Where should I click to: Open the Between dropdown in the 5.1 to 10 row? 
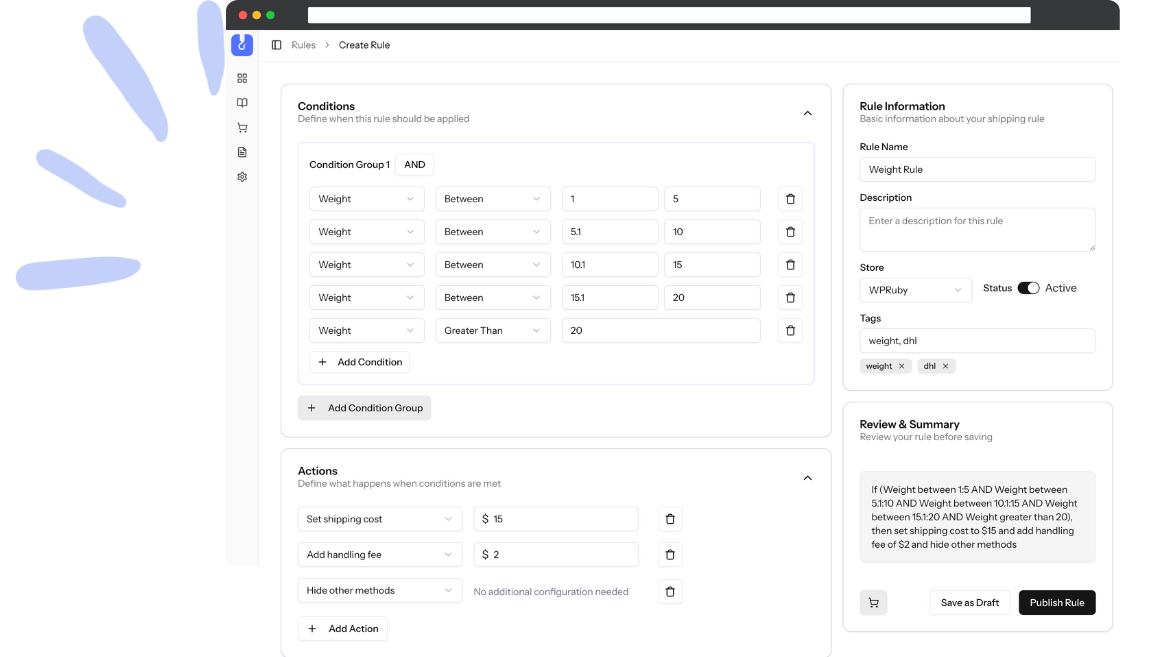tap(493, 231)
